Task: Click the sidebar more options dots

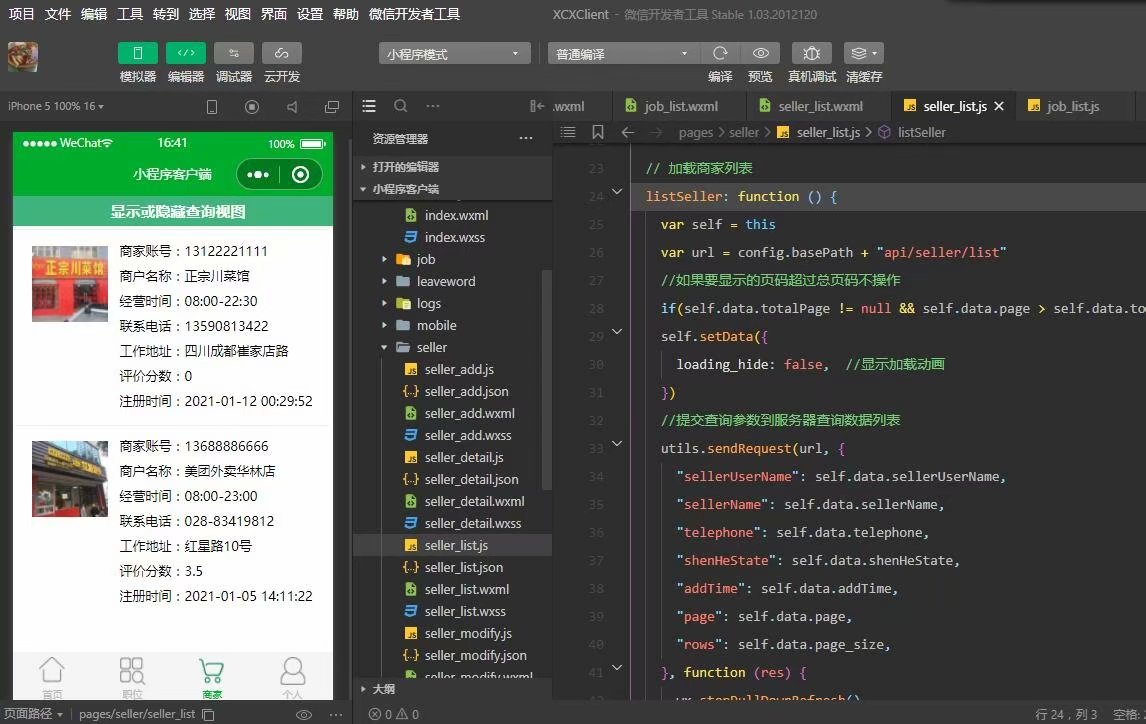Action: pyautogui.click(x=433, y=106)
